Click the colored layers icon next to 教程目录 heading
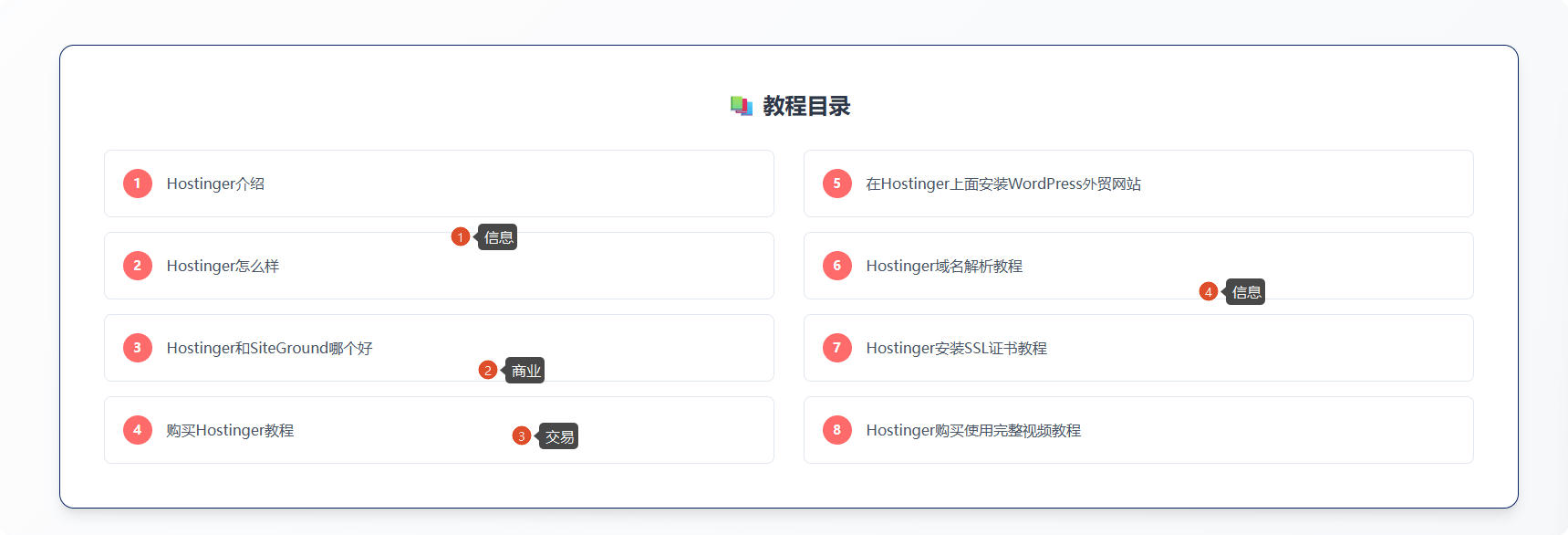Image resolution: width=1568 pixels, height=535 pixels. tap(740, 105)
